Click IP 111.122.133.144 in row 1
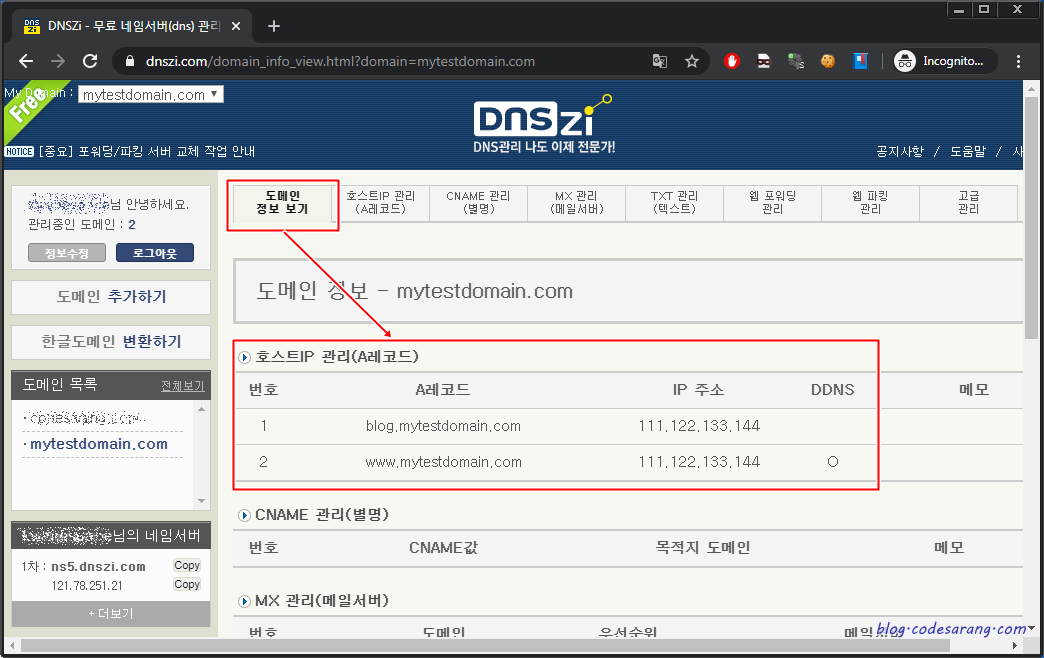The image size is (1044, 658). coord(699,426)
